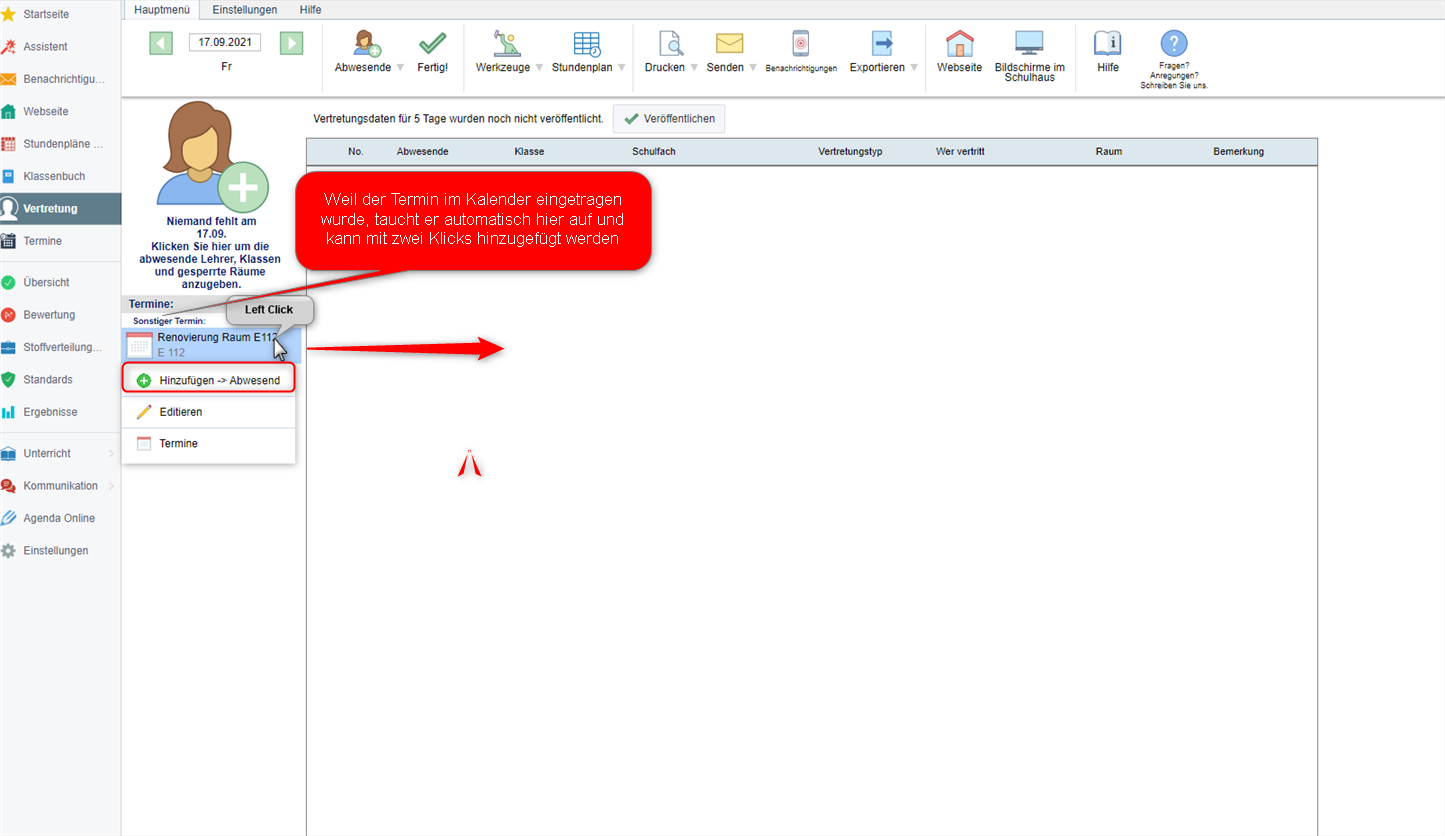Switch to the Einstellungen tab at the top
The image size is (1445, 836).
point(244,9)
